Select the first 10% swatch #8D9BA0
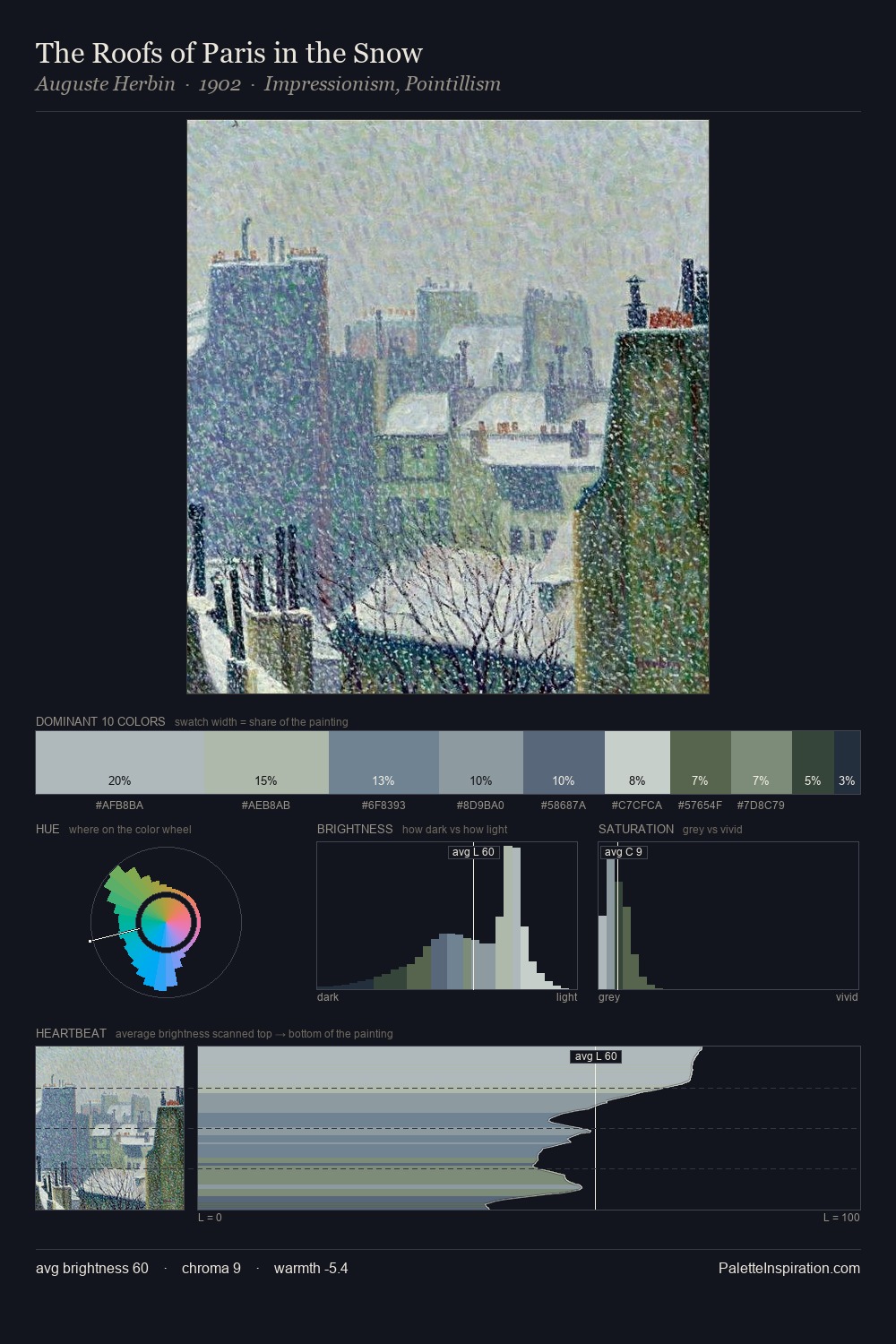Image resolution: width=896 pixels, height=1344 pixels. tap(481, 762)
